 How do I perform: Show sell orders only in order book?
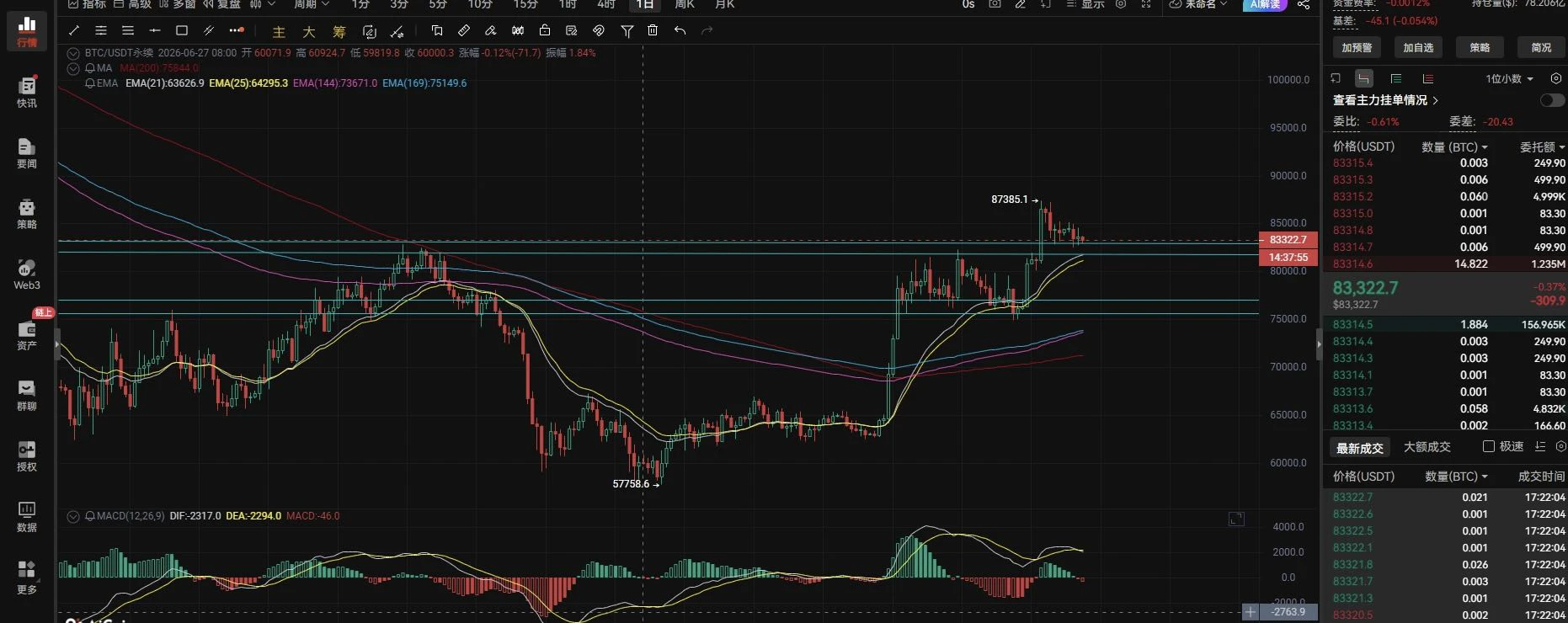coord(1428,78)
